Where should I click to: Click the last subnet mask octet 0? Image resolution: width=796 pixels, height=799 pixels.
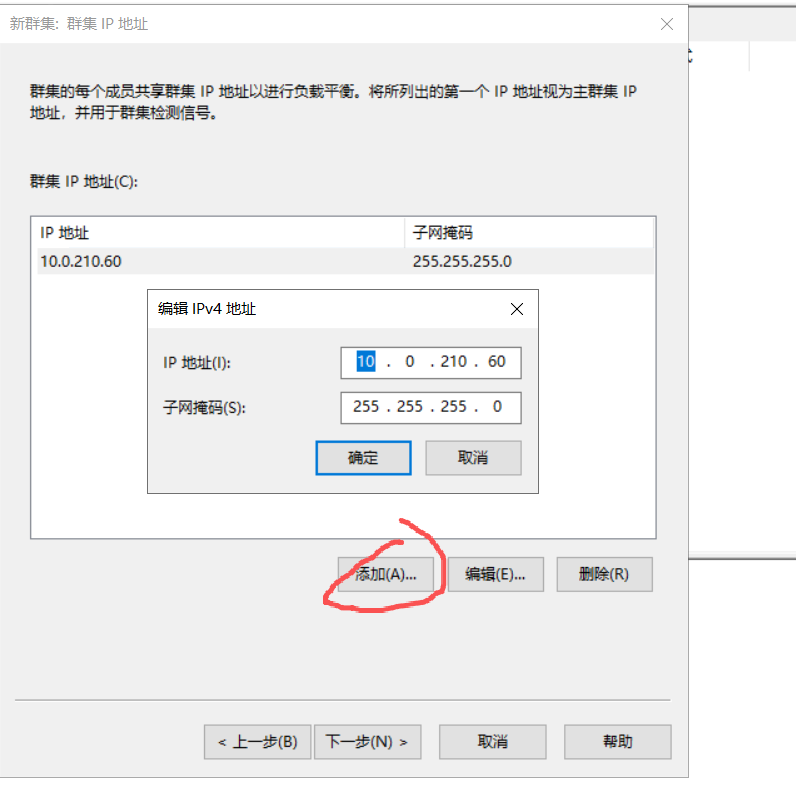point(497,408)
